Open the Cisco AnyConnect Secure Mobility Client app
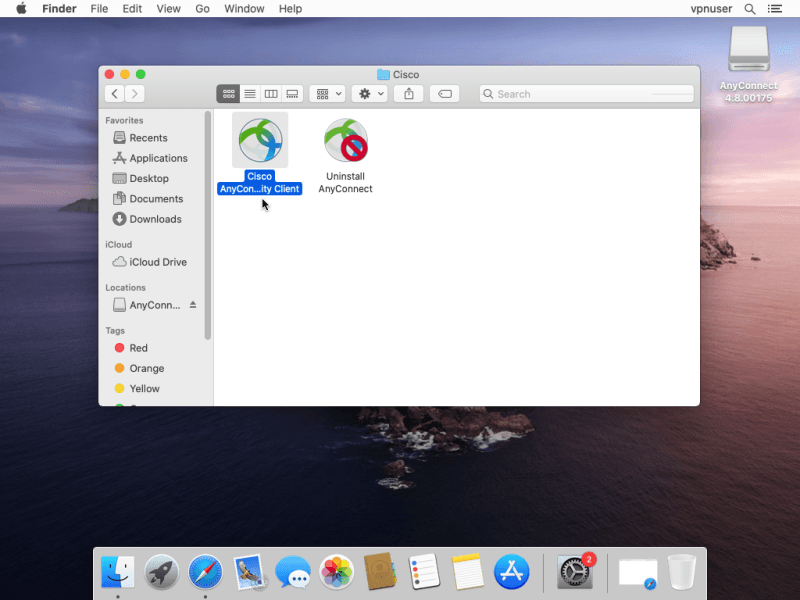Viewport: 800px width, 600px height. point(260,140)
